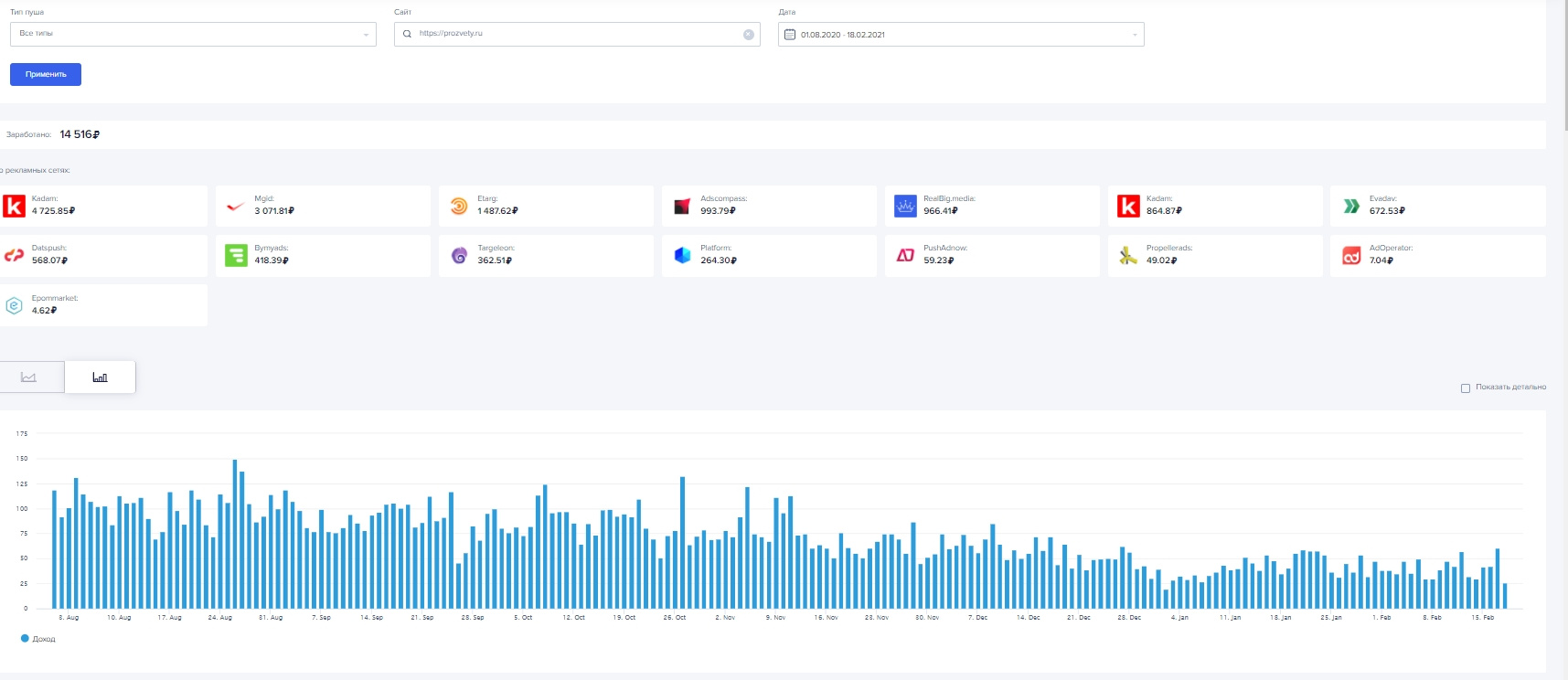Click the Propellerads network icon
The height and width of the screenshot is (680, 1568).
point(1128,256)
